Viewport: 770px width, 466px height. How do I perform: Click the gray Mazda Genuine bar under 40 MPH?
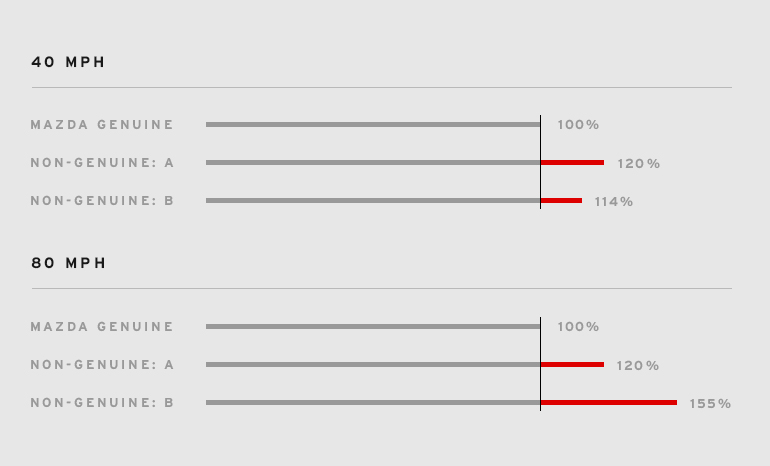click(372, 124)
